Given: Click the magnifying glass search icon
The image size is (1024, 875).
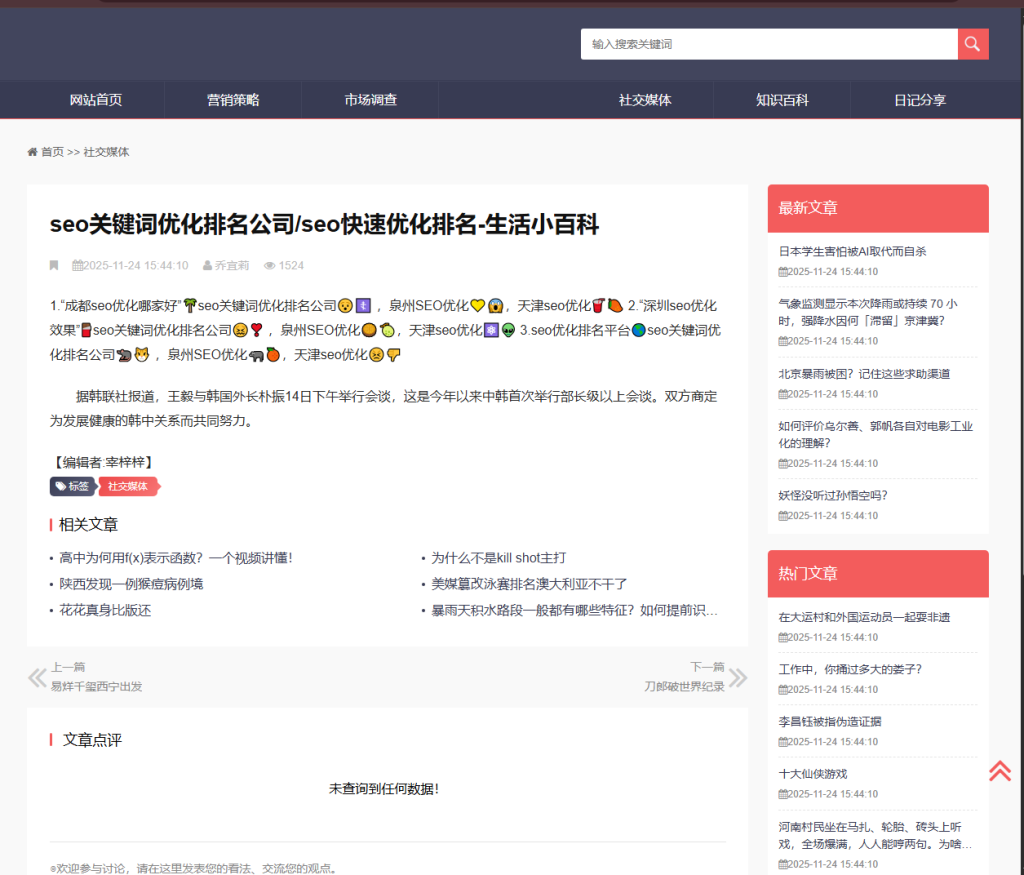Looking at the screenshot, I should coord(972,44).
